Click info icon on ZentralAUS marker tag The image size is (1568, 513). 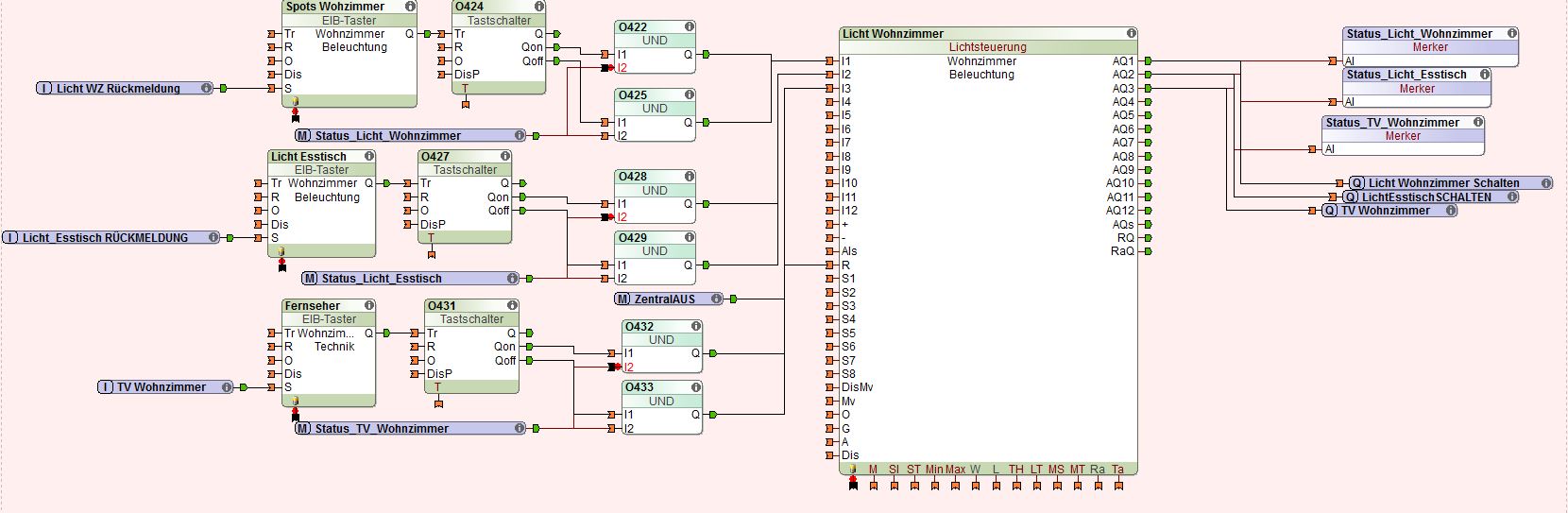pyautogui.click(x=716, y=299)
